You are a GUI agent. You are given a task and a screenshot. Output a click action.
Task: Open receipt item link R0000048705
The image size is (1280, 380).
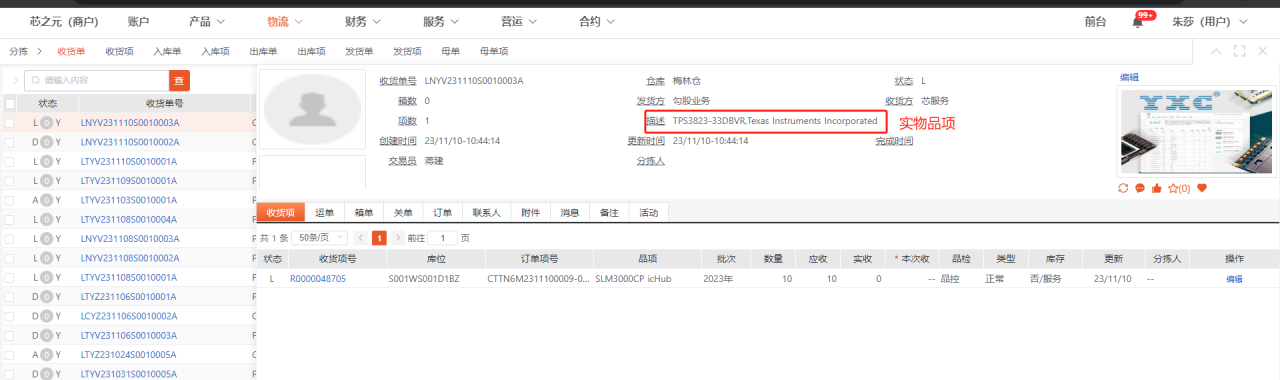[318, 278]
